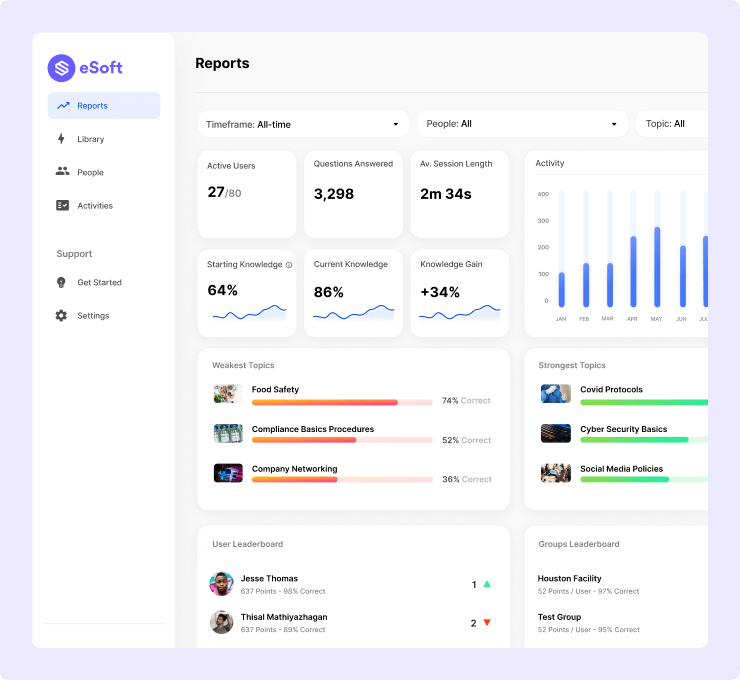Click red down arrow beside Thisal Mathiyazhagan
The image size is (740, 680).
pos(487,623)
